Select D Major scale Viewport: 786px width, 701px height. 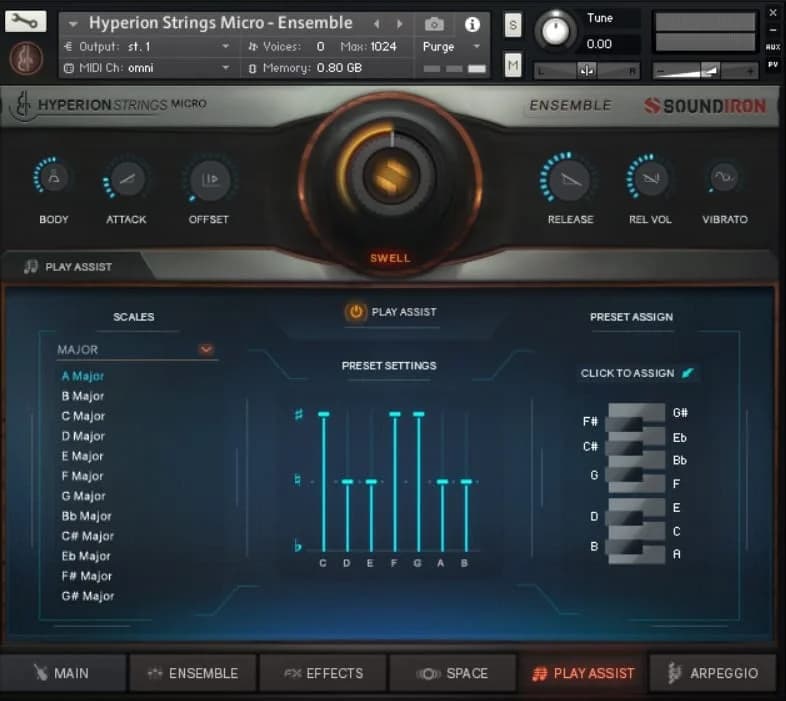point(83,436)
